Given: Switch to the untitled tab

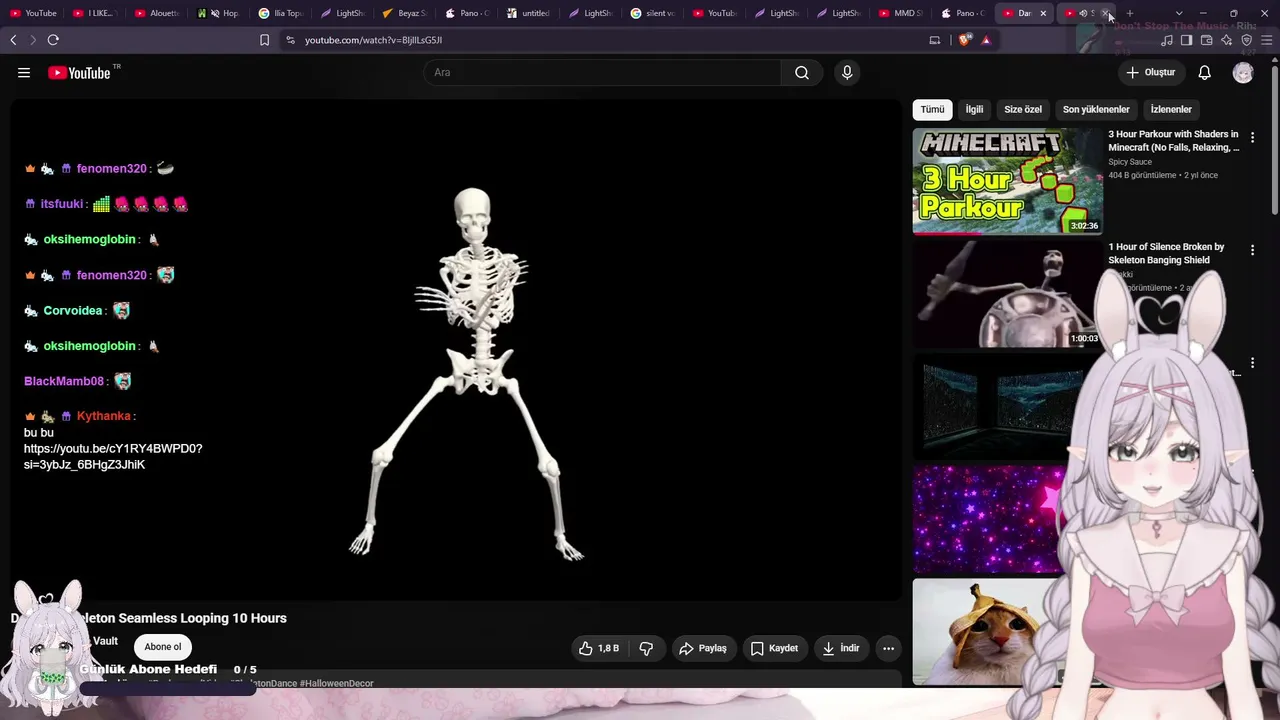Looking at the screenshot, I should 529,13.
